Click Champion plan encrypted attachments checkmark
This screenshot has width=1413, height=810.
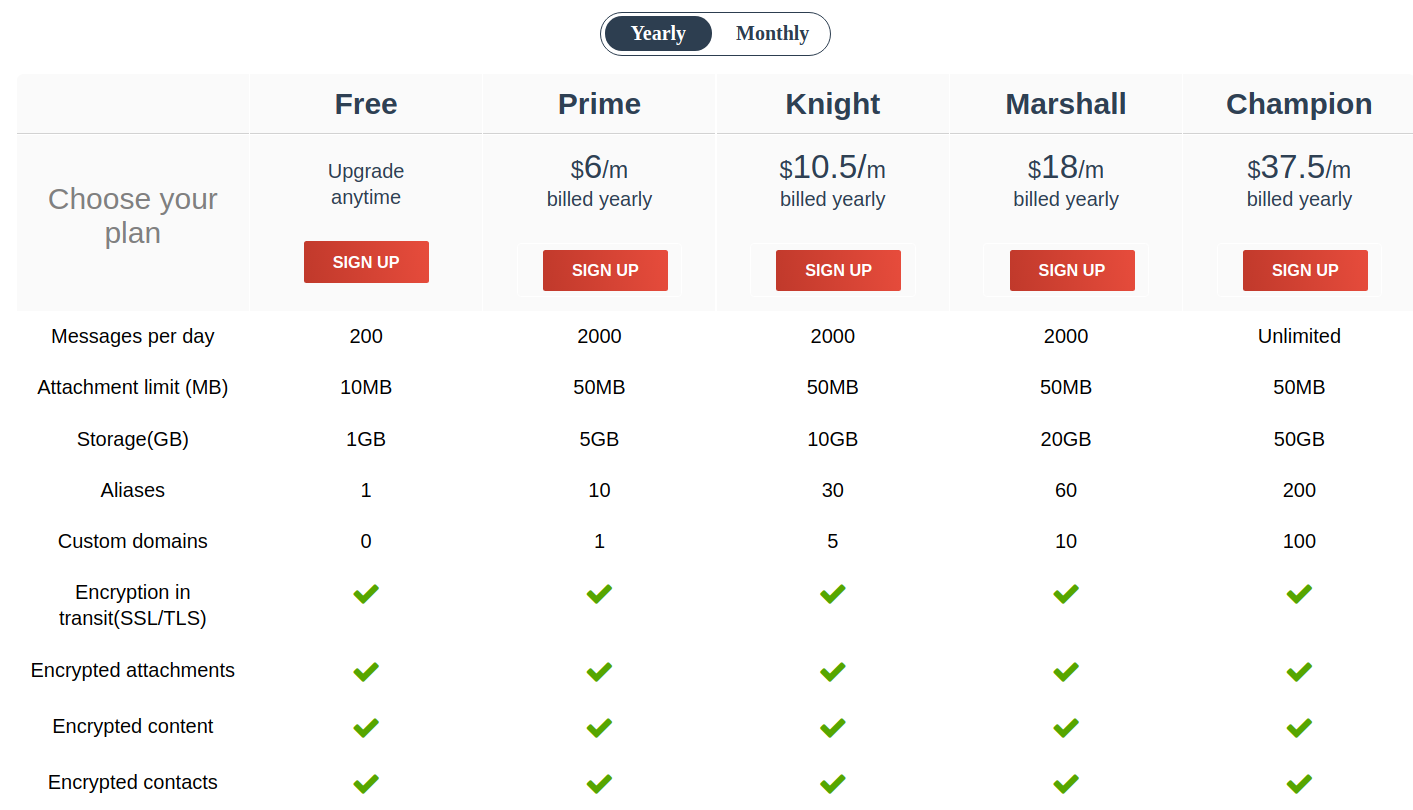(1299, 672)
